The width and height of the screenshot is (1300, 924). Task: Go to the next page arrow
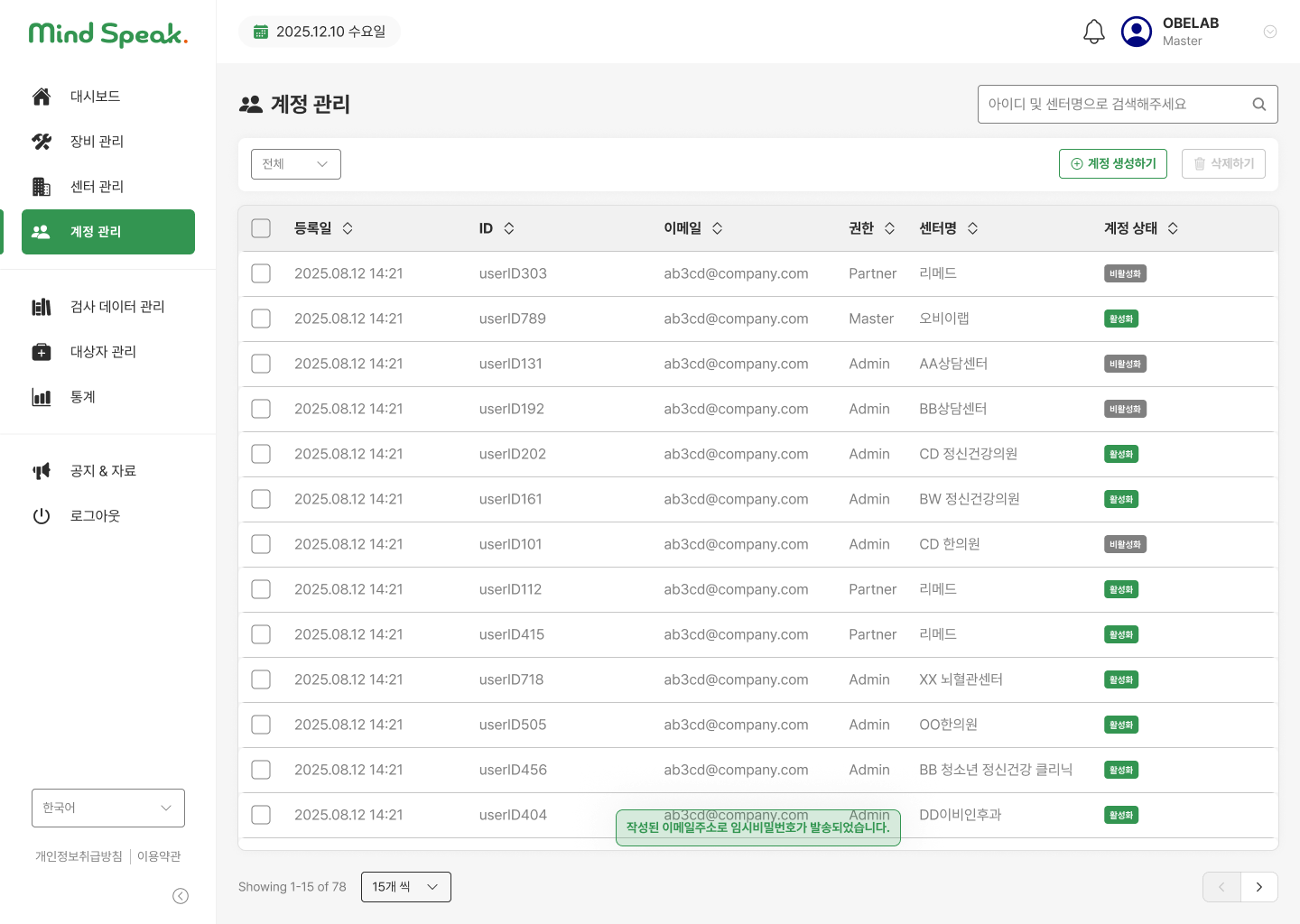(x=1259, y=887)
